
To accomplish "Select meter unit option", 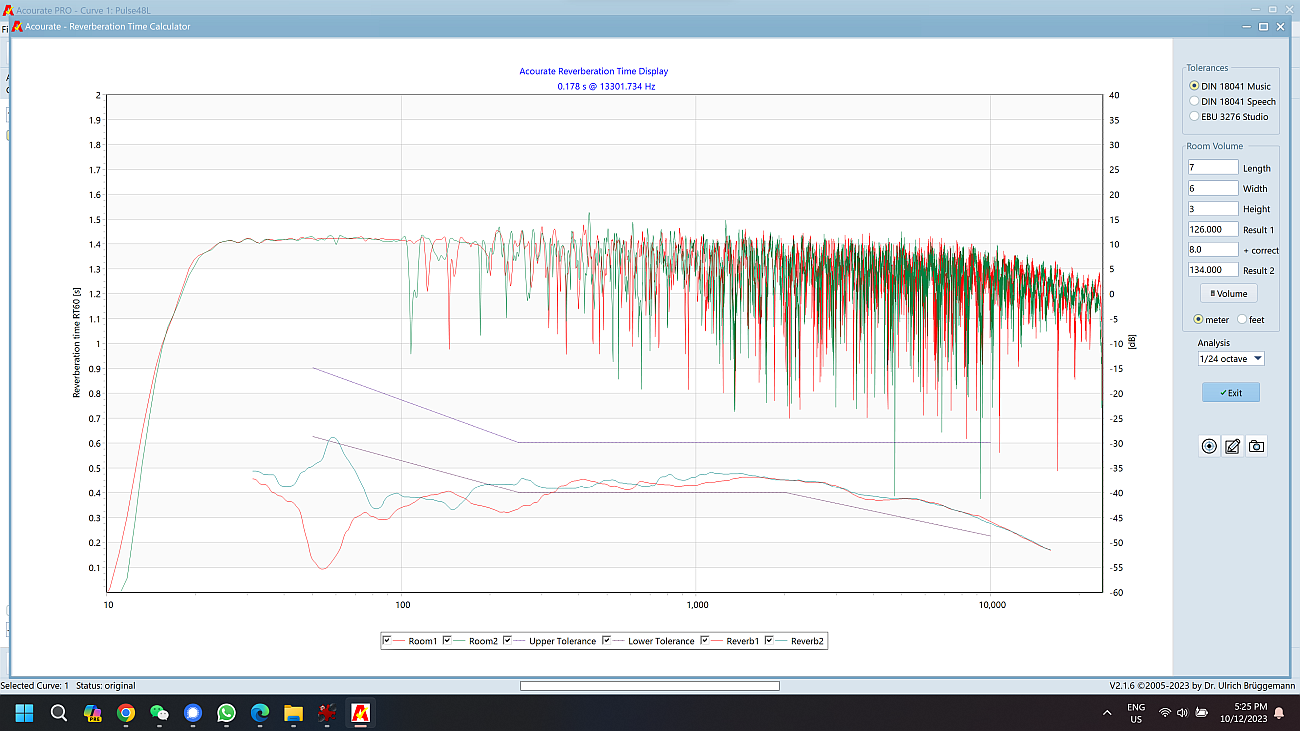I will tap(1199, 320).
